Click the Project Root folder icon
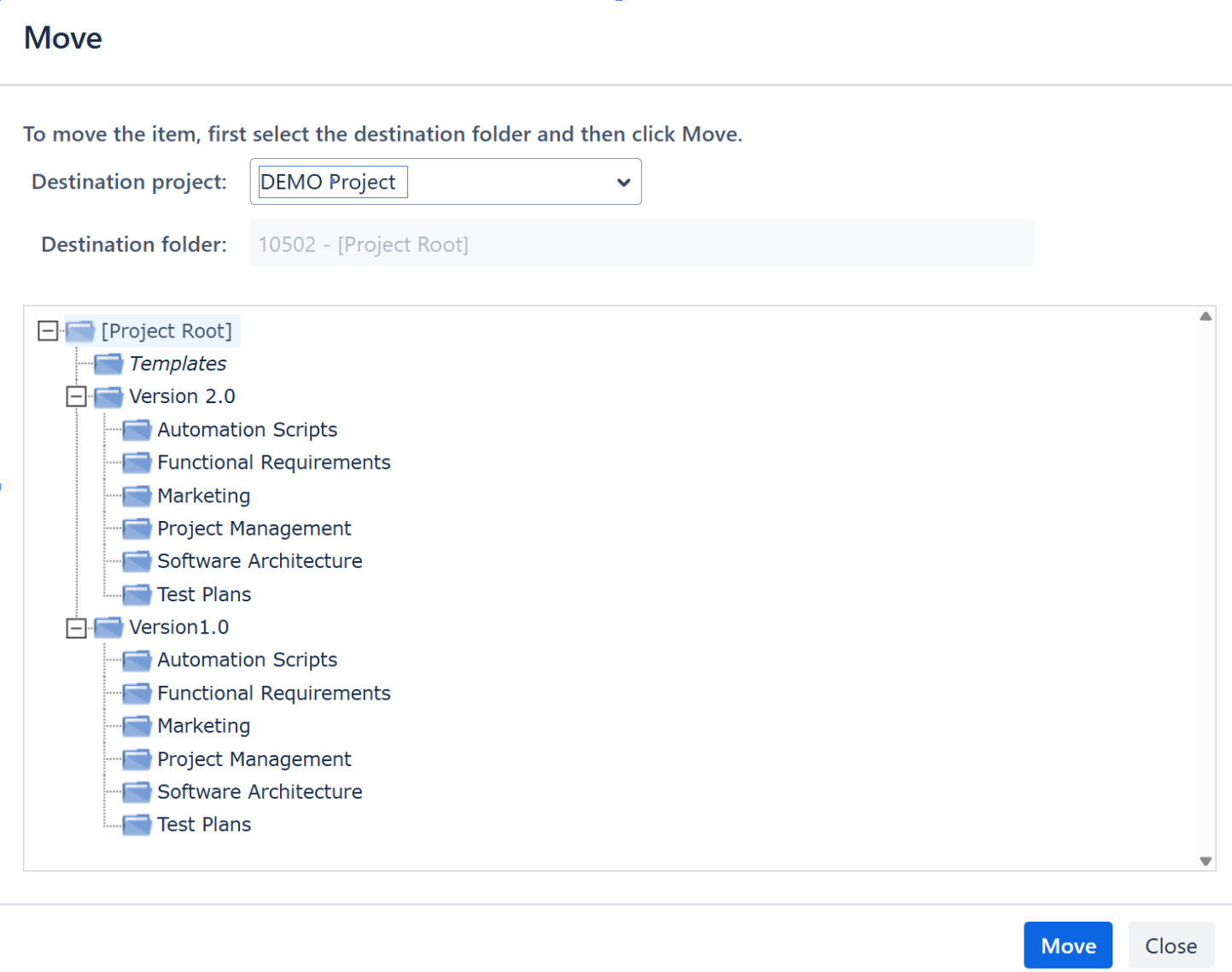This screenshot has width=1232, height=972. pos(79,331)
